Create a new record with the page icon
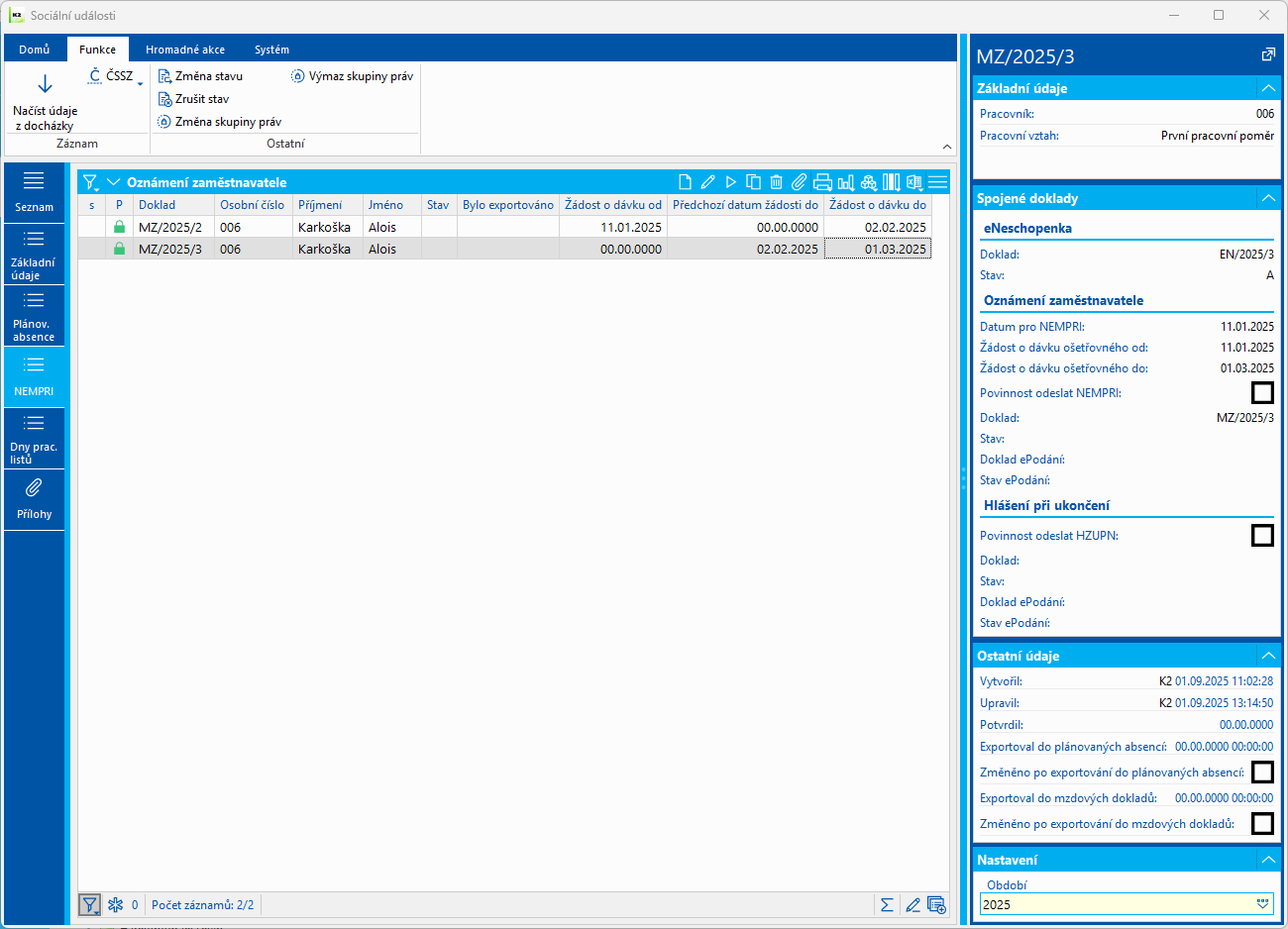Screen dimensions: 1288x929 [x=685, y=182]
